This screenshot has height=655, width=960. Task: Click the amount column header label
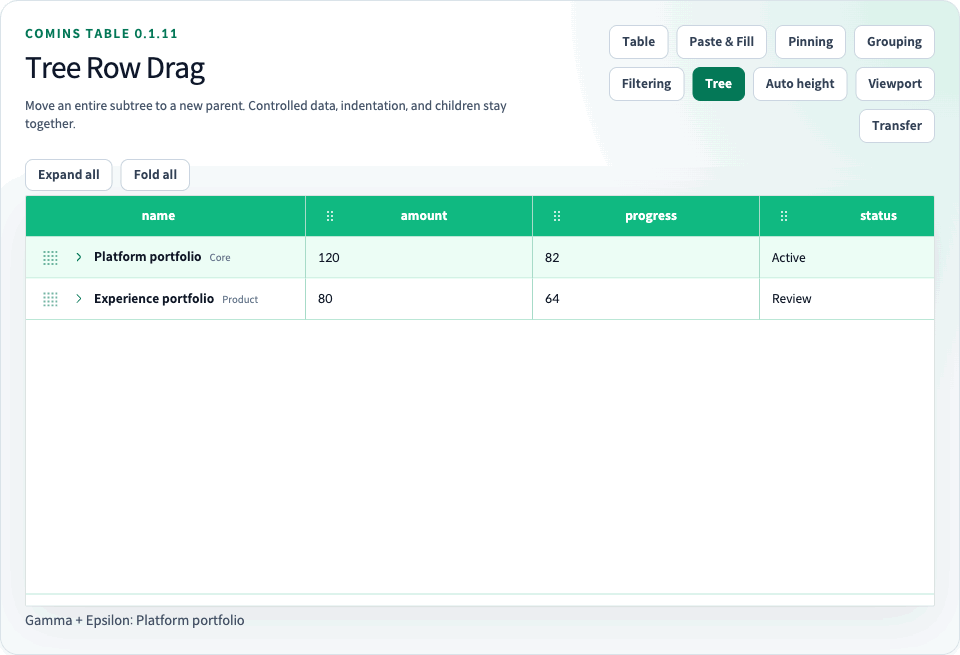click(x=424, y=216)
